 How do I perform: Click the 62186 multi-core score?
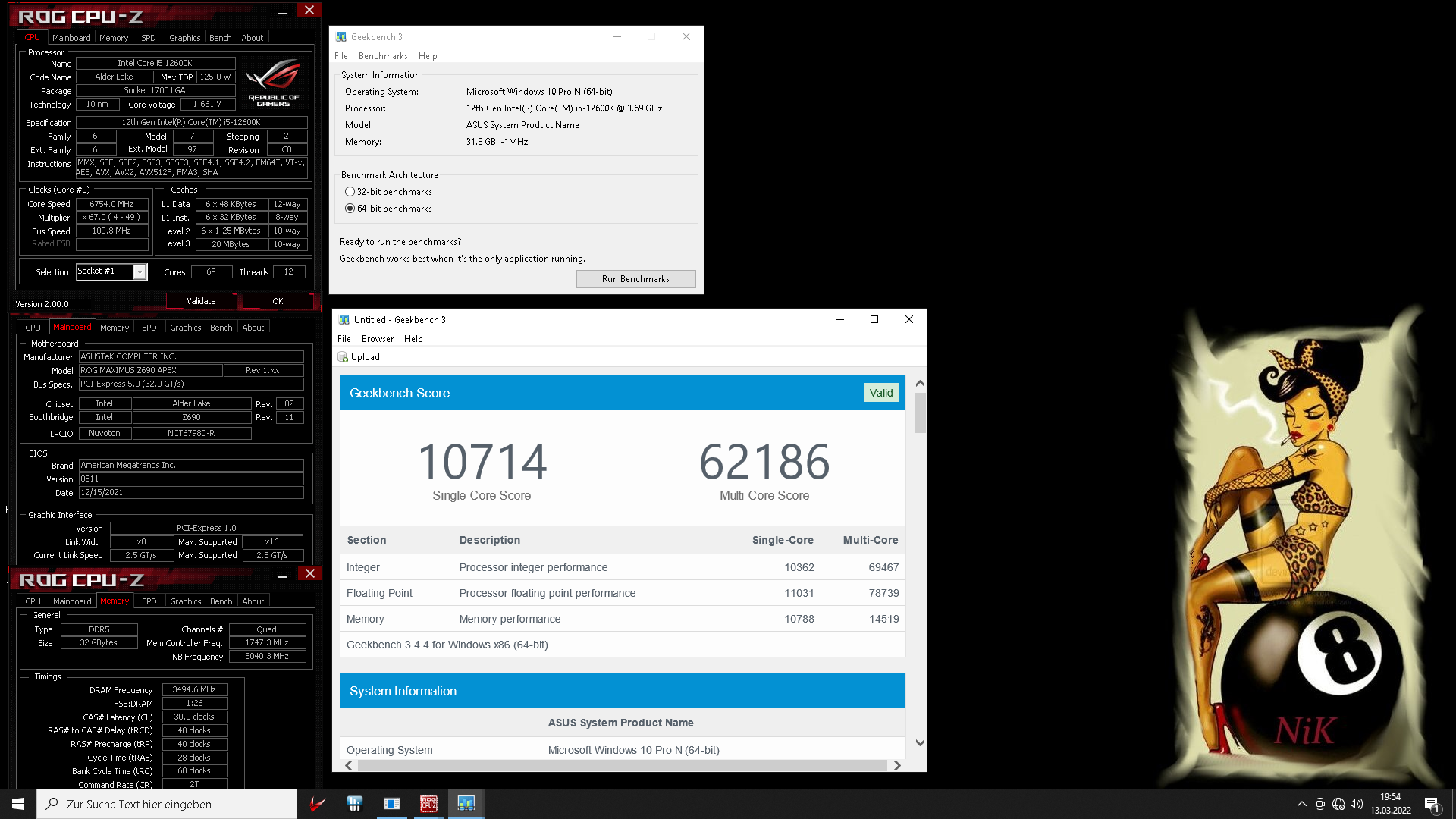[x=764, y=462]
